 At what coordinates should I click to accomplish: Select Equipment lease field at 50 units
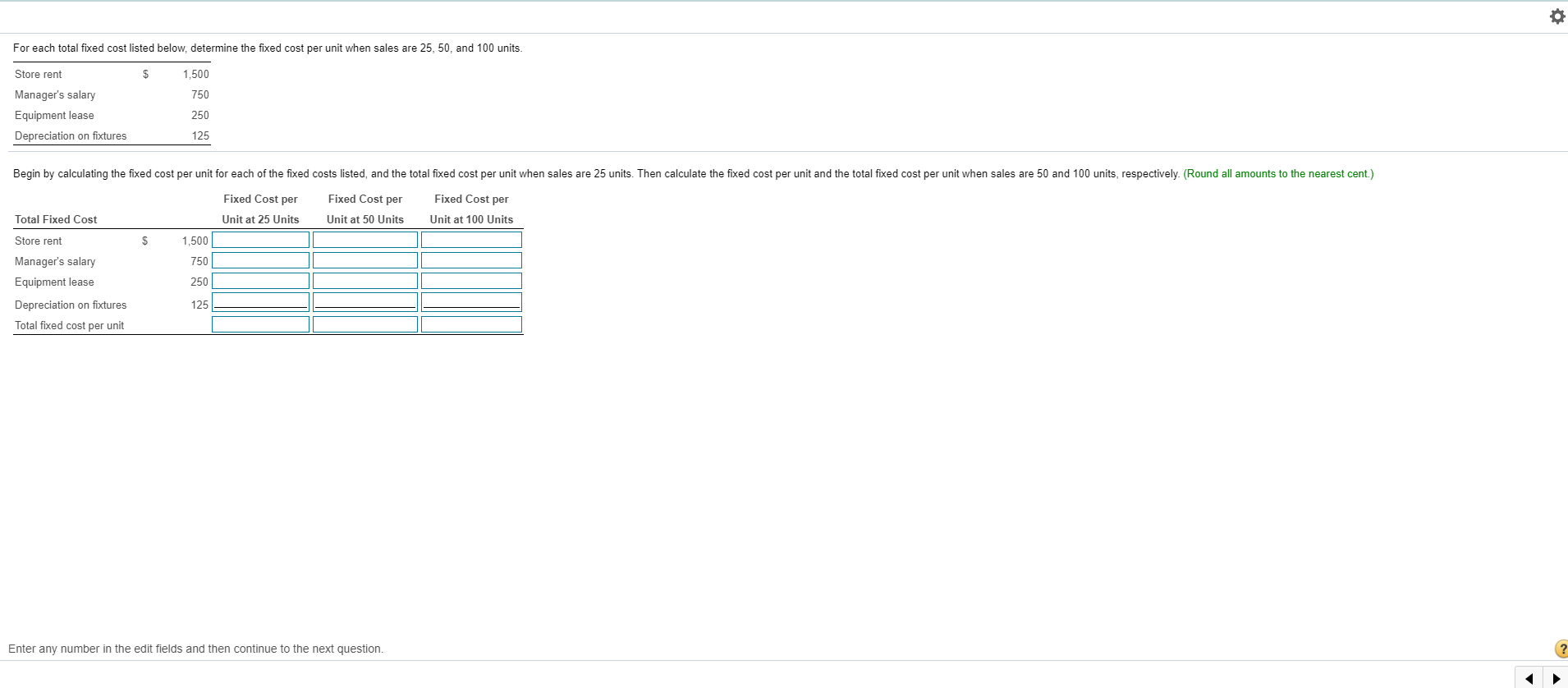click(365, 281)
